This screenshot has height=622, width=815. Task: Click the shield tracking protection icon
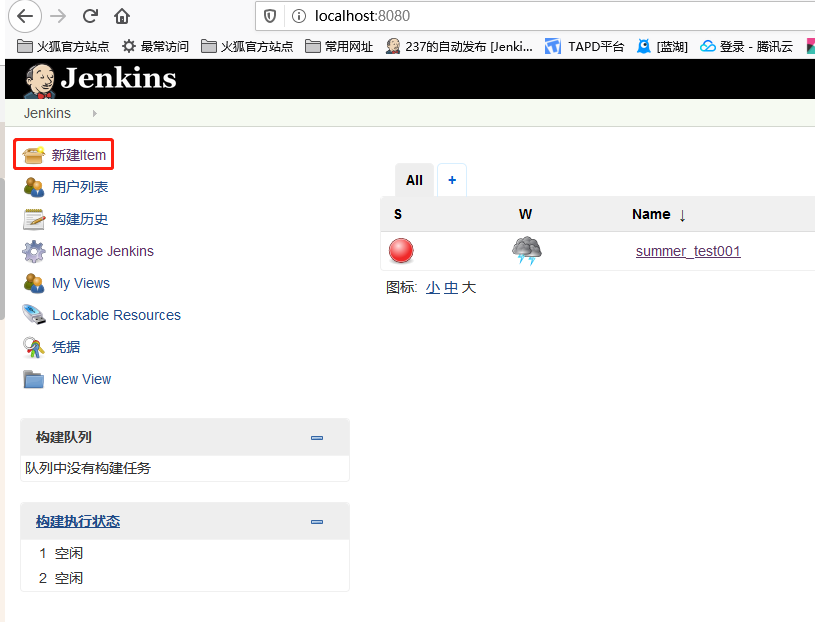(x=270, y=16)
